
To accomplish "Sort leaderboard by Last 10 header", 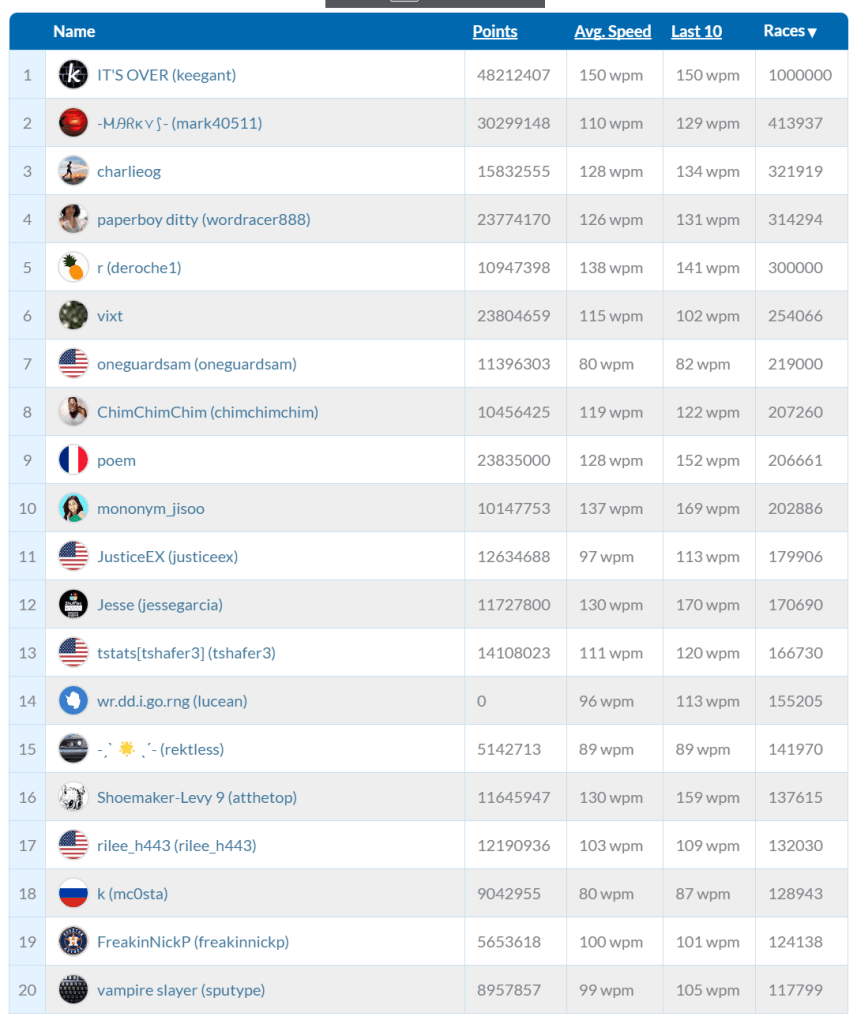I will 696,31.
